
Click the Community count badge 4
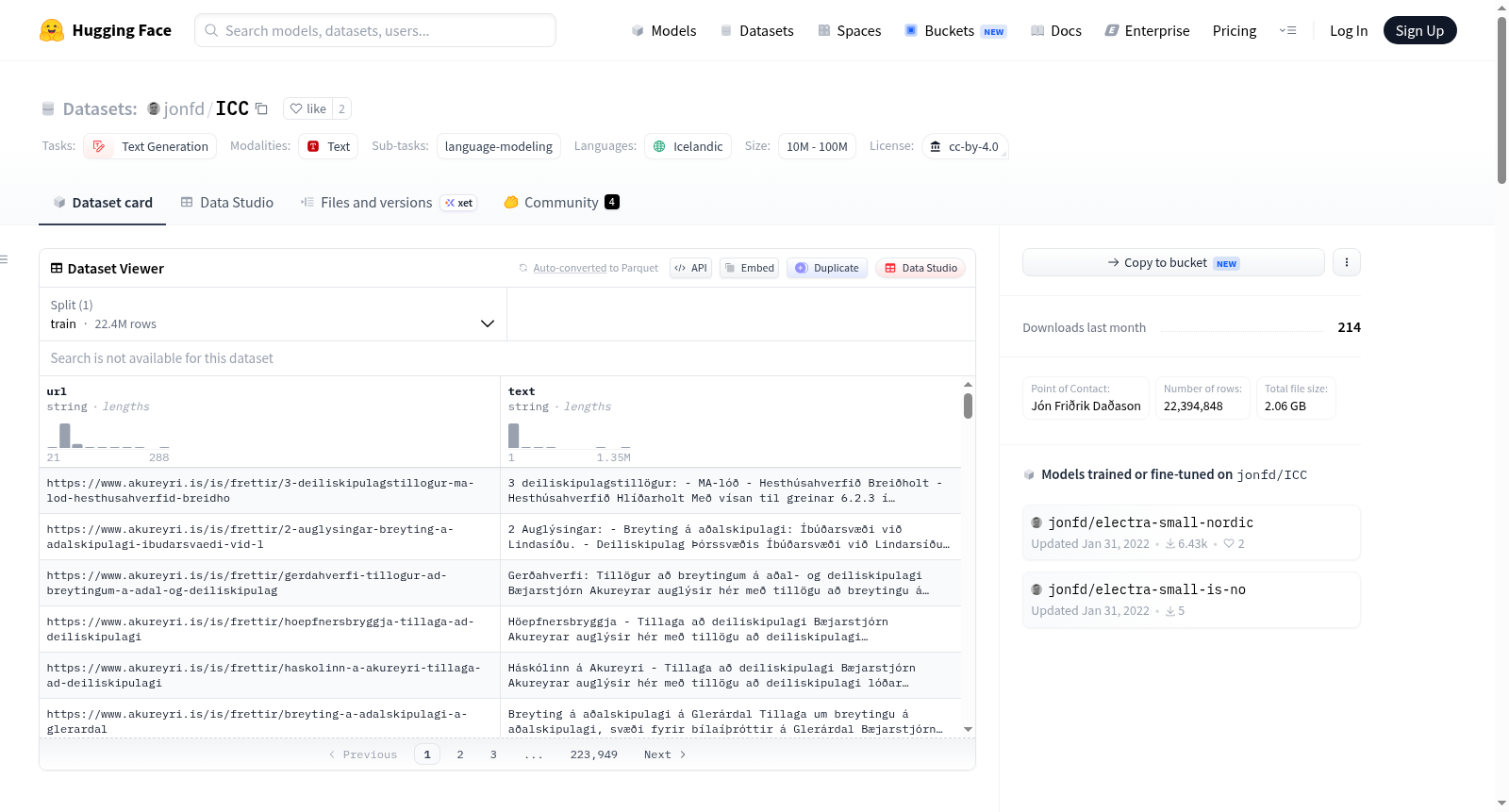612,202
